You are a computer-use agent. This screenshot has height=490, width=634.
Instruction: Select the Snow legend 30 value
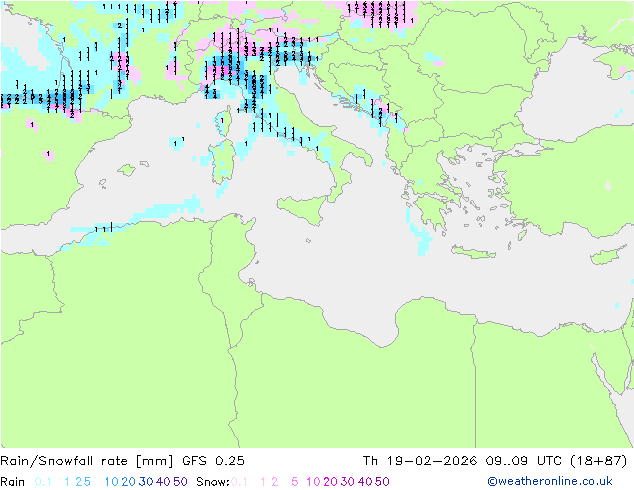point(348,482)
